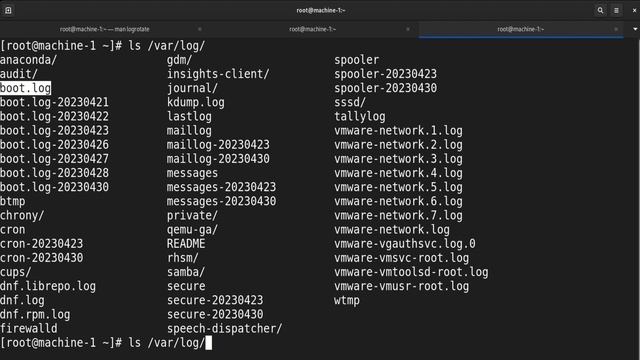This screenshot has height=360, width=640.
Task: Close the middle root@machine-1 tab
Action: pos(408,29)
